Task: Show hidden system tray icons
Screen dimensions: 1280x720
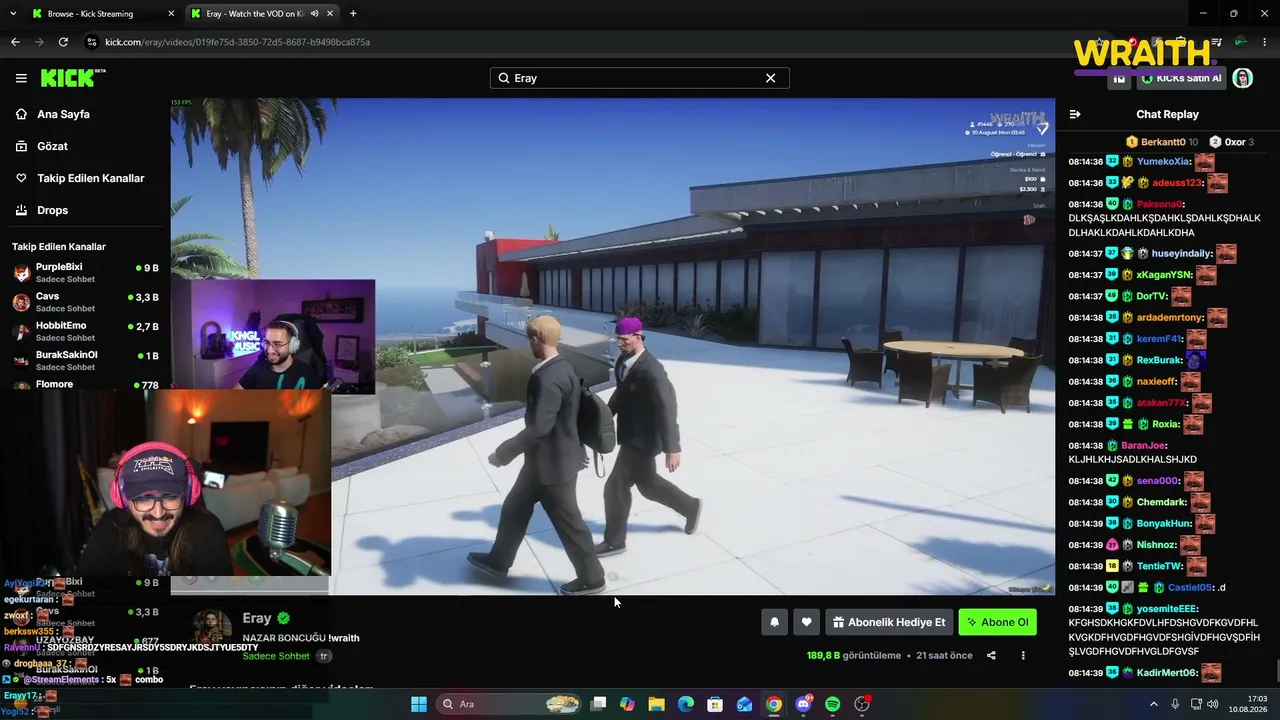Action: click(1153, 704)
